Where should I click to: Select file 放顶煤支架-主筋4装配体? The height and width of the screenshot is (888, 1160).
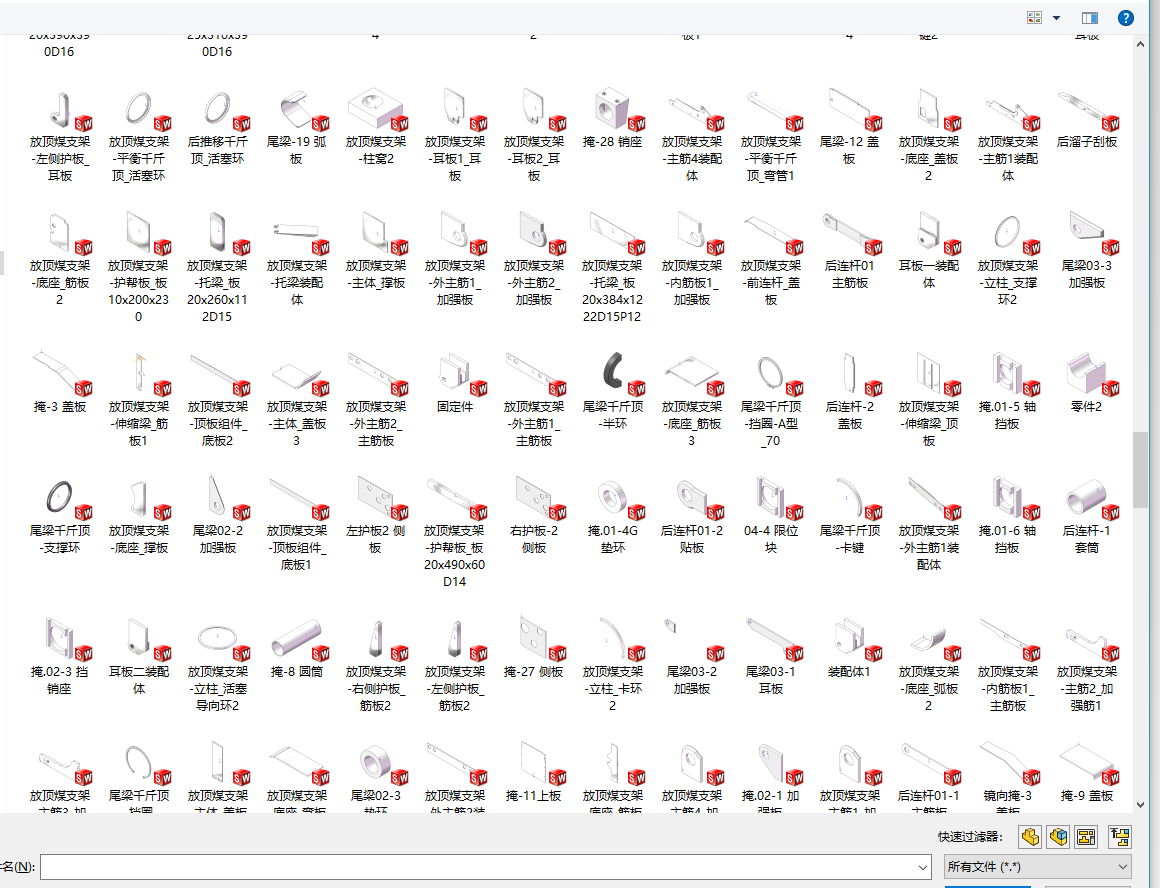coord(692,135)
